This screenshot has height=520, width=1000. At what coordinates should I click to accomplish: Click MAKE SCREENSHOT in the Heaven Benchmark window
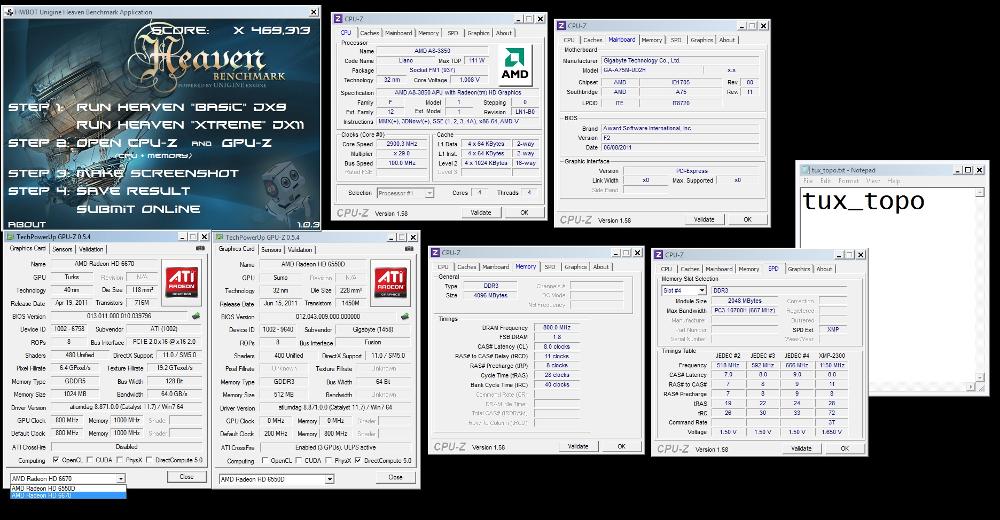click(158, 173)
